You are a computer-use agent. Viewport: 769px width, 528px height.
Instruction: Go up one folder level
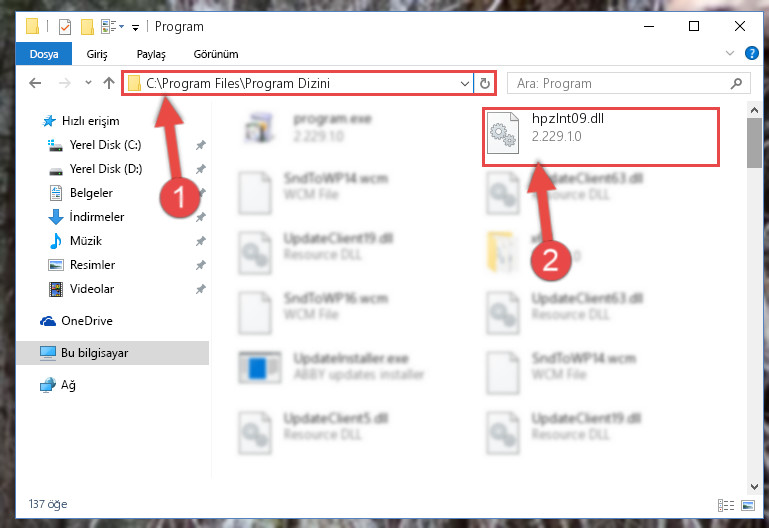click(x=109, y=83)
